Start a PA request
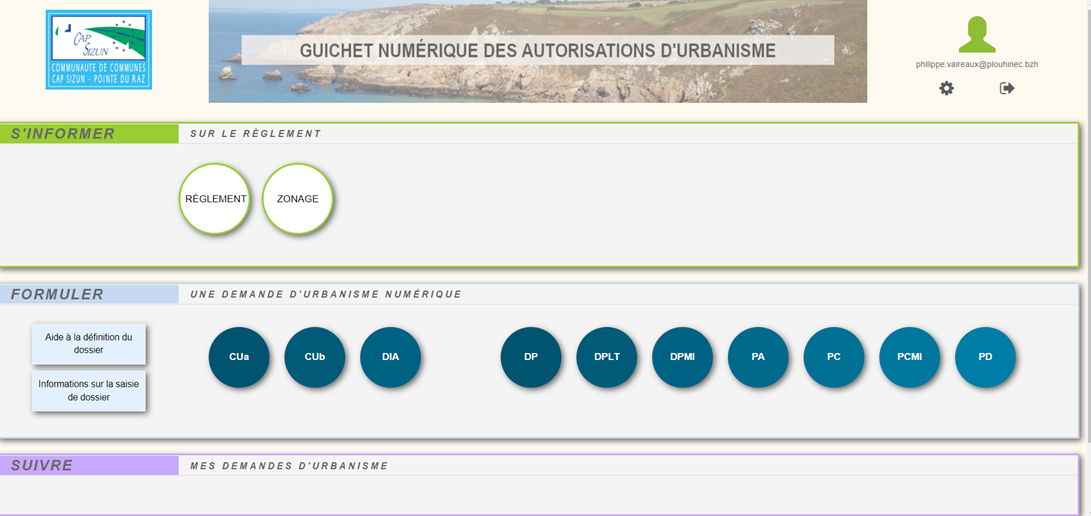Viewport: 1091px width, 516px height. pyautogui.click(x=758, y=357)
